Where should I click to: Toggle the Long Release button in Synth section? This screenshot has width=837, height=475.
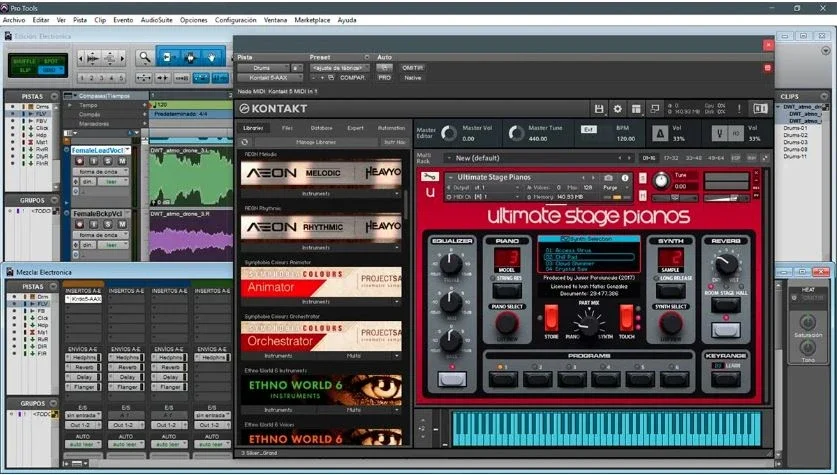tap(671, 291)
